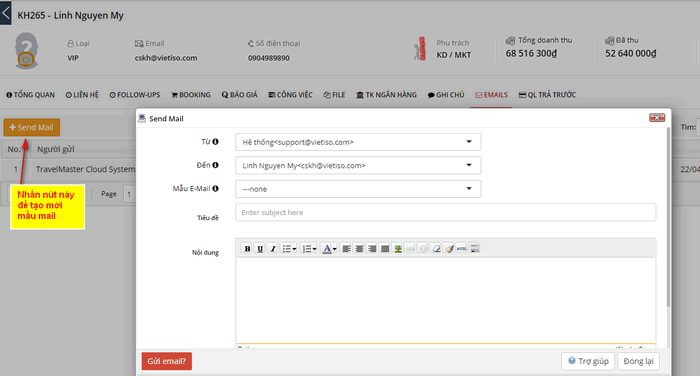Click phone number 0904989890

click(269, 58)
